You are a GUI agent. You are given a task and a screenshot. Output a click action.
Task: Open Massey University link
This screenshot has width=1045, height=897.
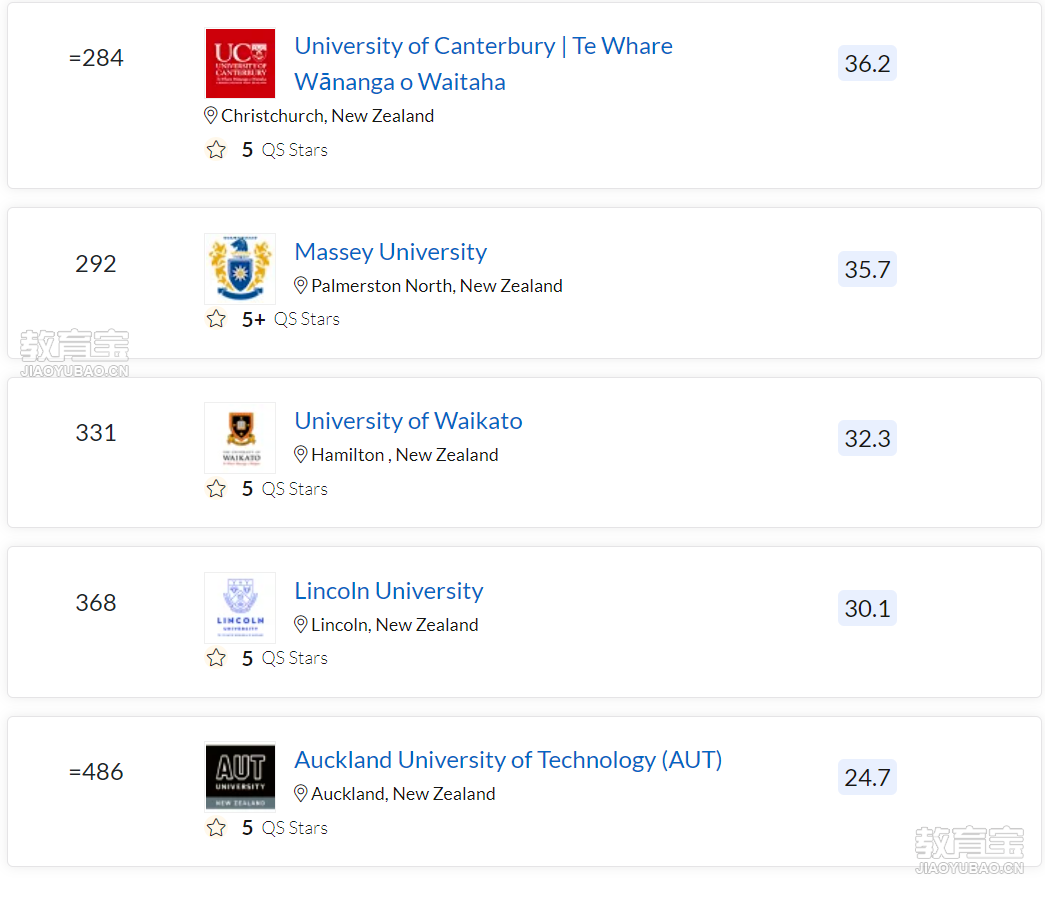(391, 252)
